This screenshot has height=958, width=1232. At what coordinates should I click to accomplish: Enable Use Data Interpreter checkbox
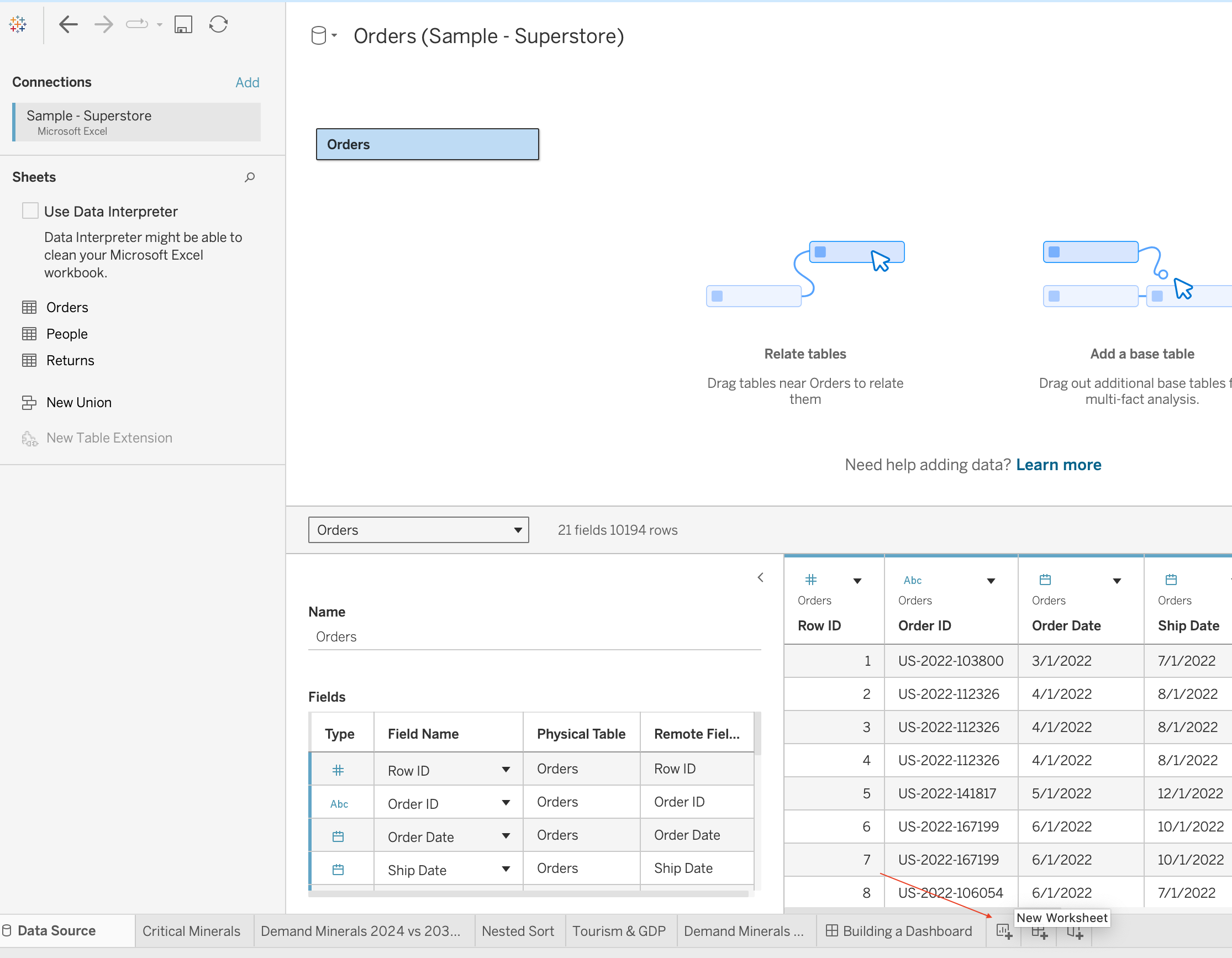pos(30,210)
